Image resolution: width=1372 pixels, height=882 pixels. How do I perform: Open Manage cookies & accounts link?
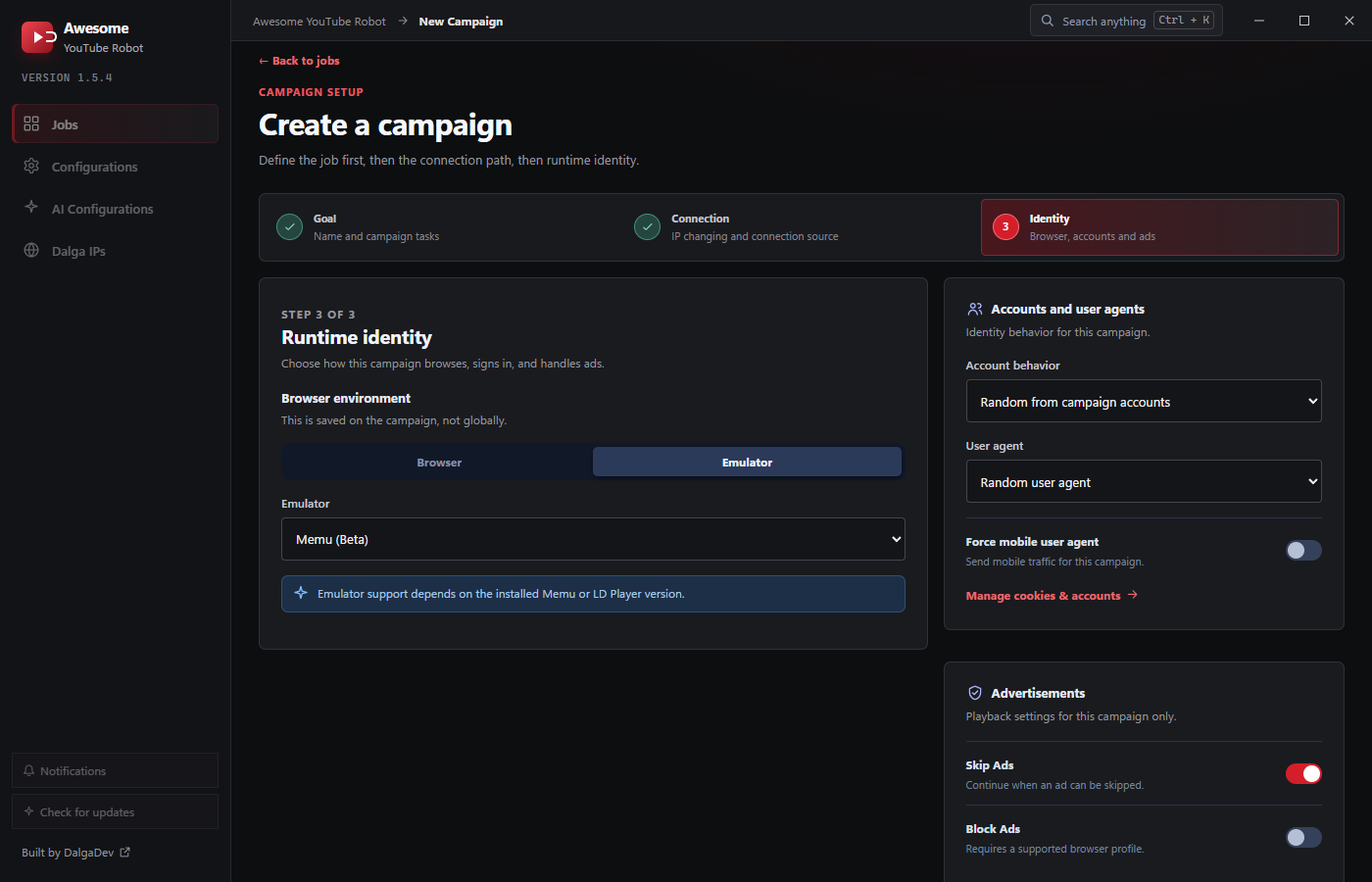pyautogui.click(x=1052, y=596)
